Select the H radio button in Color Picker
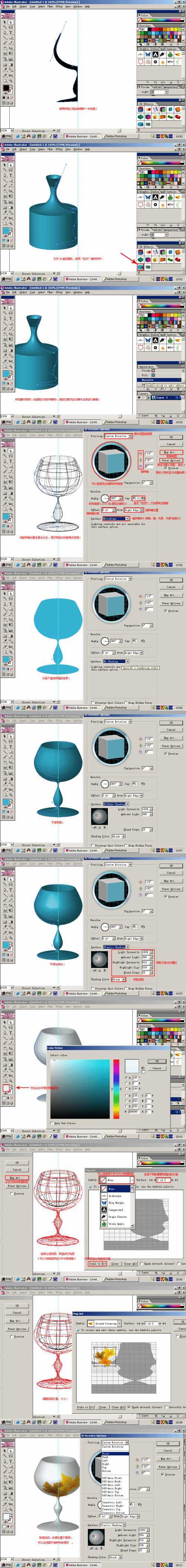 coord(126,1077)
